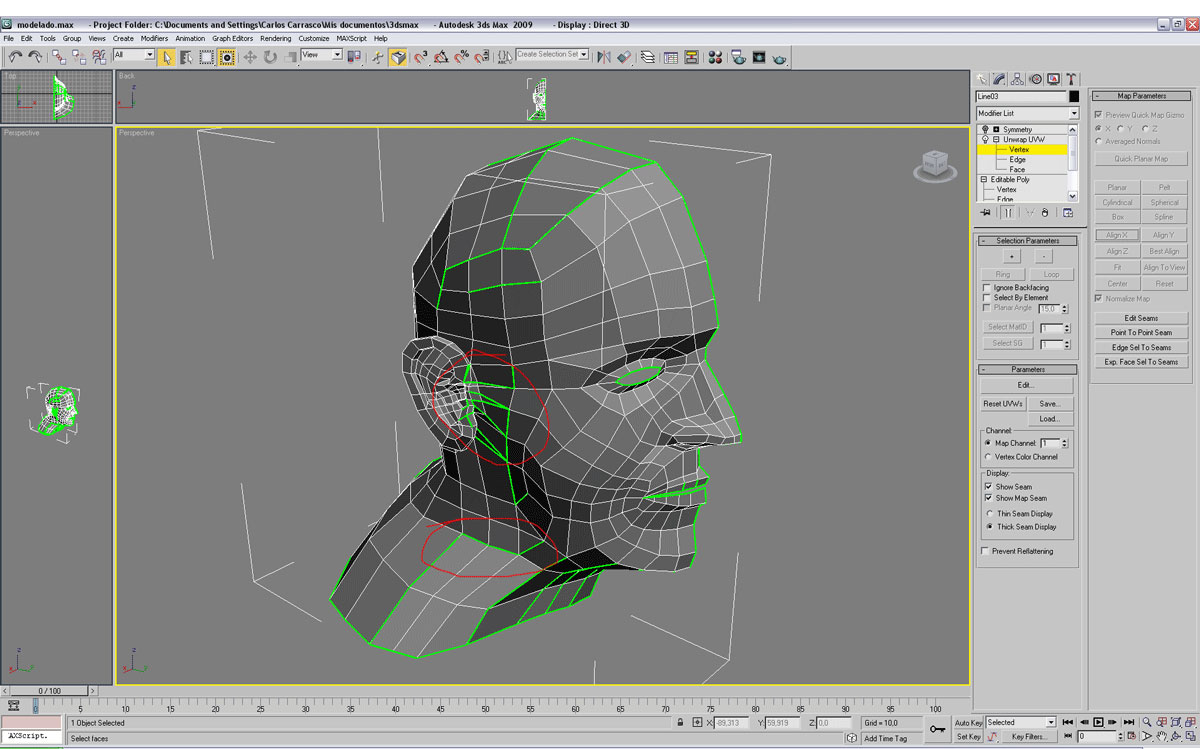The image size is (1200, 749).
Task: Select the Vertex Color Channel radio button
Action: click(990, 456)
